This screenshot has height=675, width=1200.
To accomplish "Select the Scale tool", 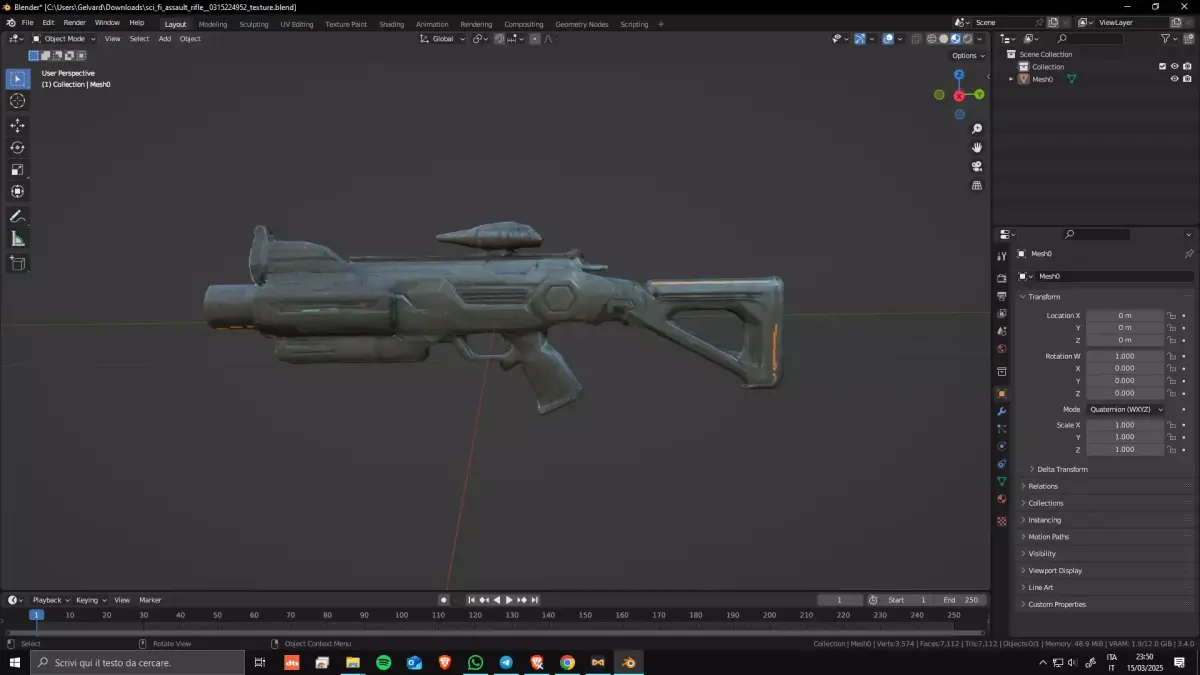I will pos(17,169).
